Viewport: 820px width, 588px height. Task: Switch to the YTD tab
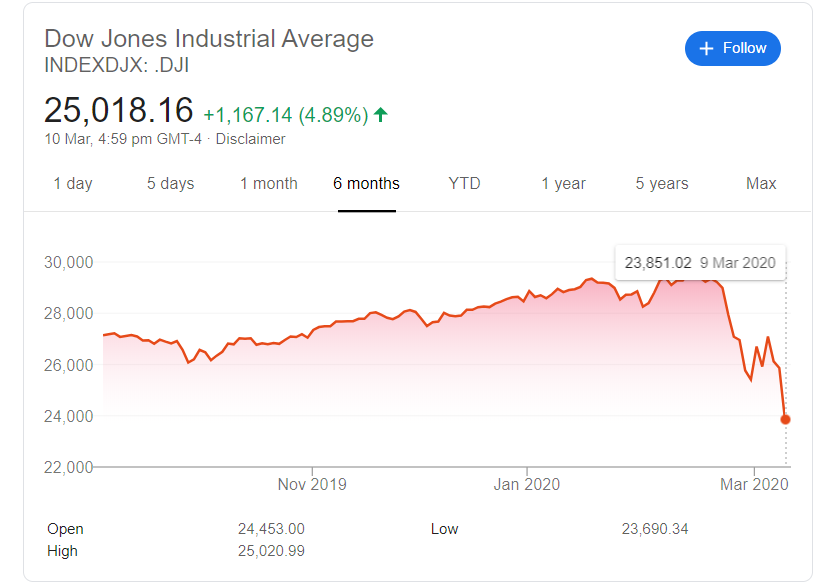coord(464,184)
